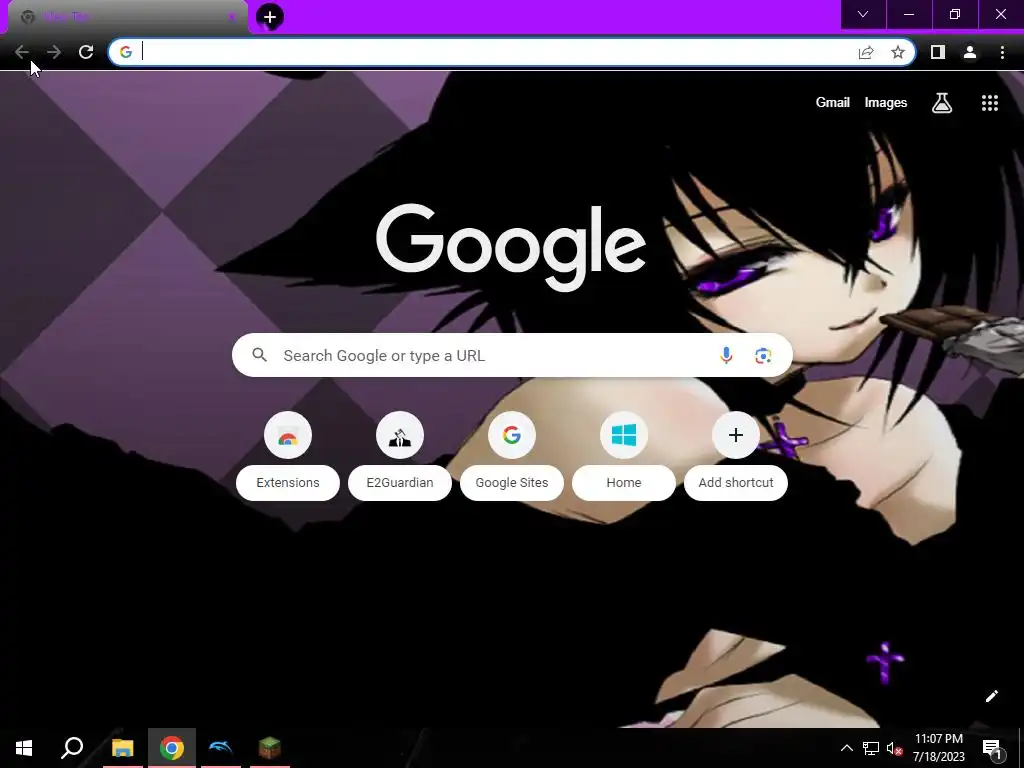Image resolution: width=1024 pixels, height=768 pixels.
Task: Open Dolphin emulator from taskbar
Action: pyautogui.click(x=221, y=748)
